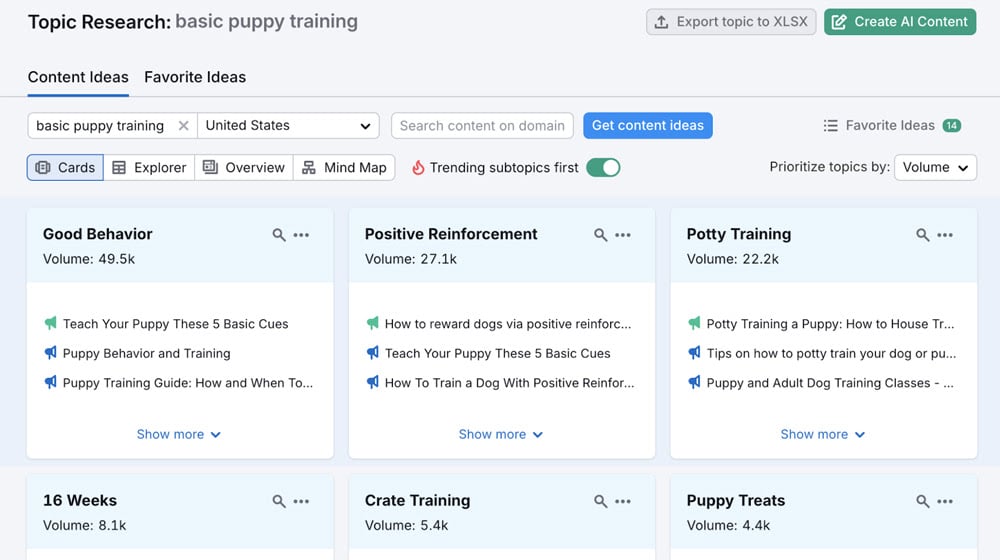Select the Content Ideas tab
This screenshot has width=1000, height=560.
tap(78, 77)
